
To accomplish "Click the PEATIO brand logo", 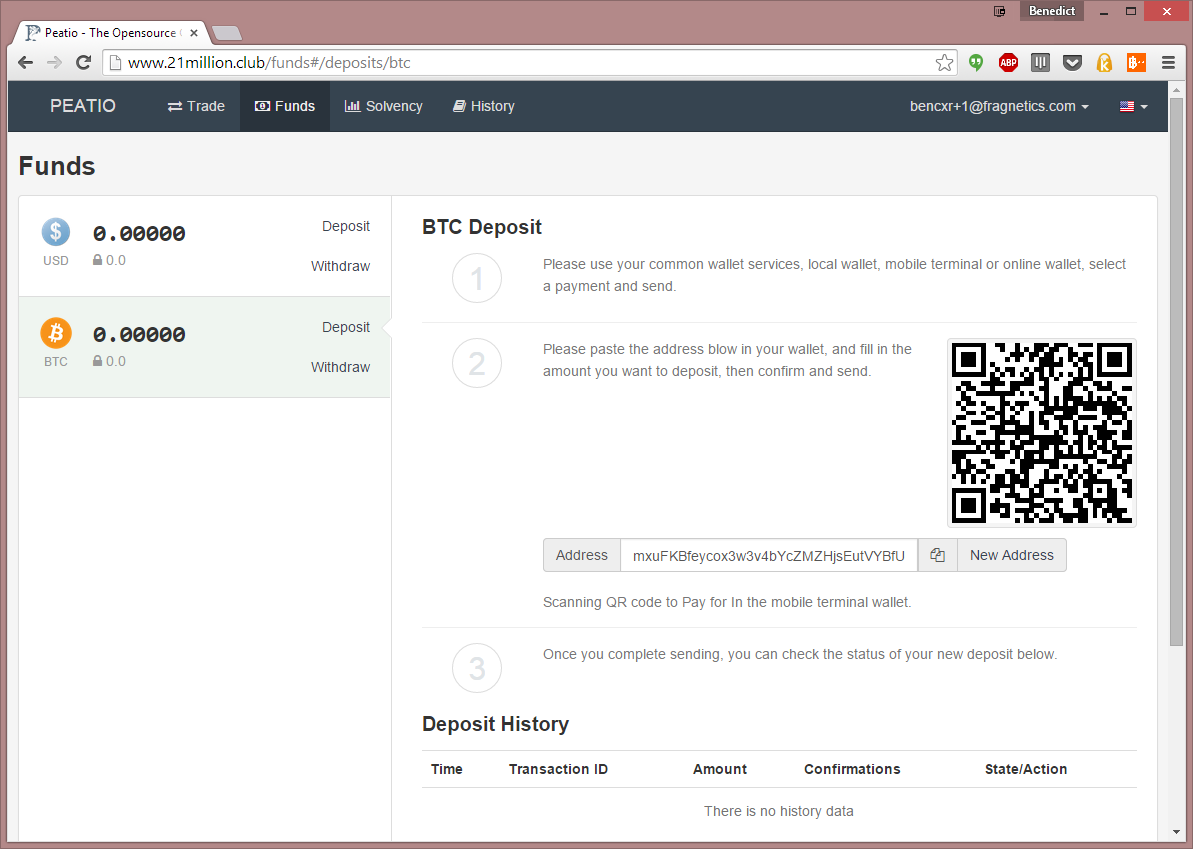I will (x=83, y=106).
